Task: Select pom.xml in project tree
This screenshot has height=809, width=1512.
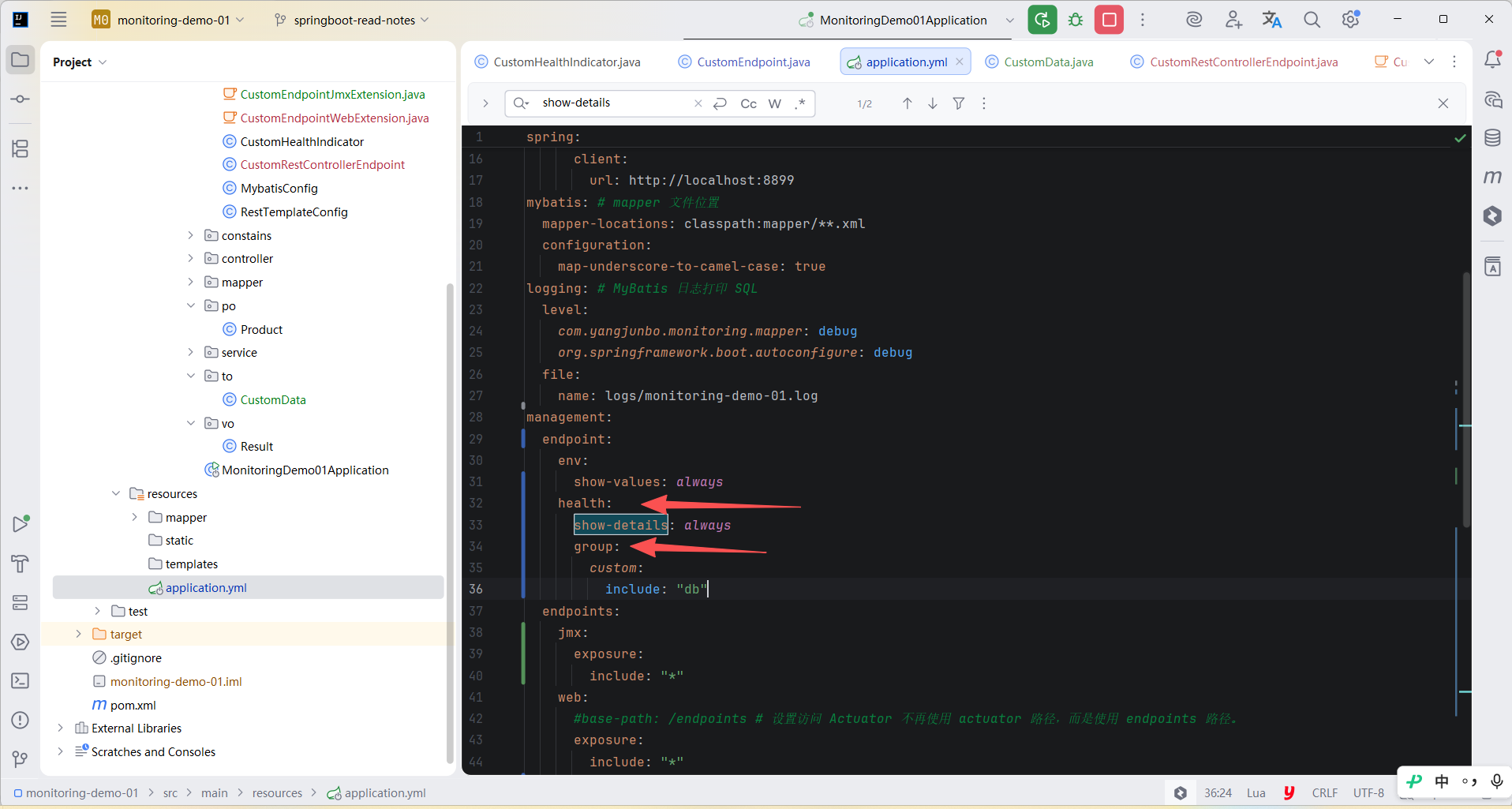Action: (133, 705)
